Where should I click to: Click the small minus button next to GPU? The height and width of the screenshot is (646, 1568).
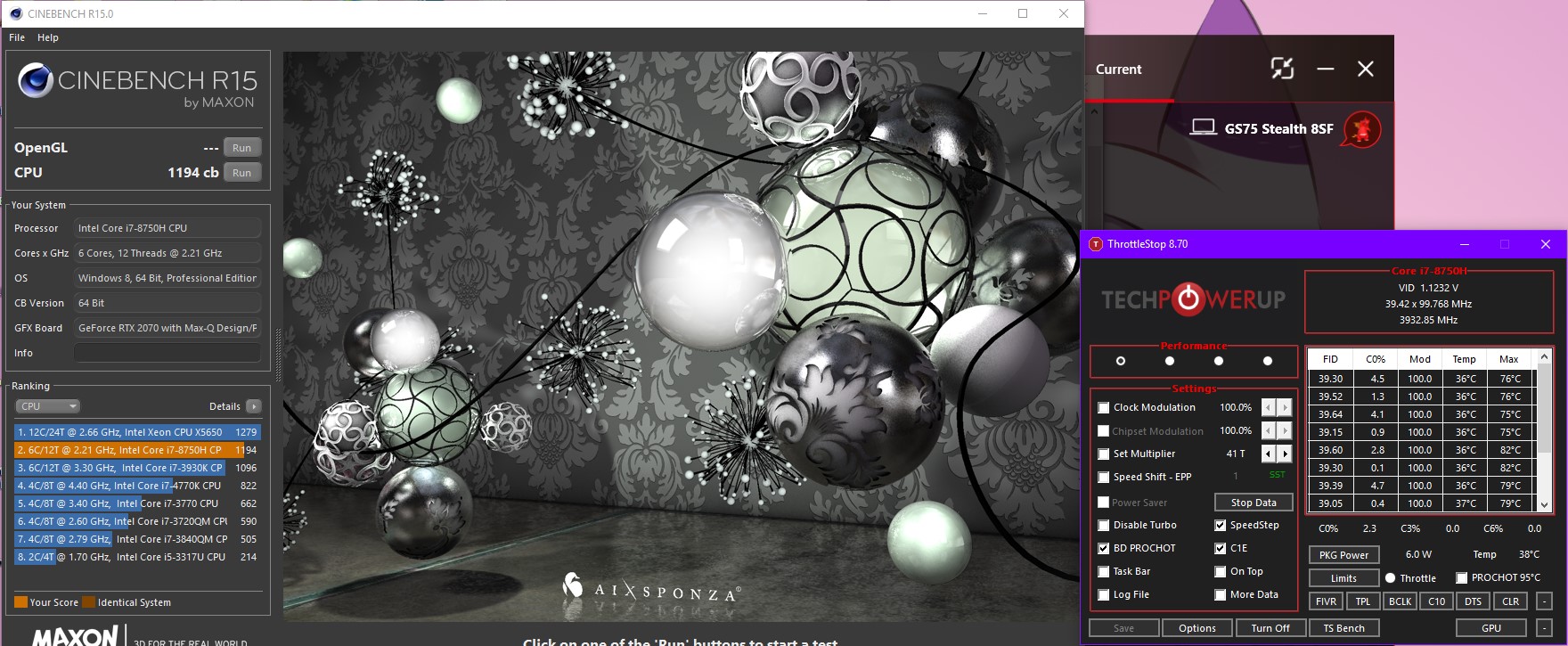coord(1544,628)
